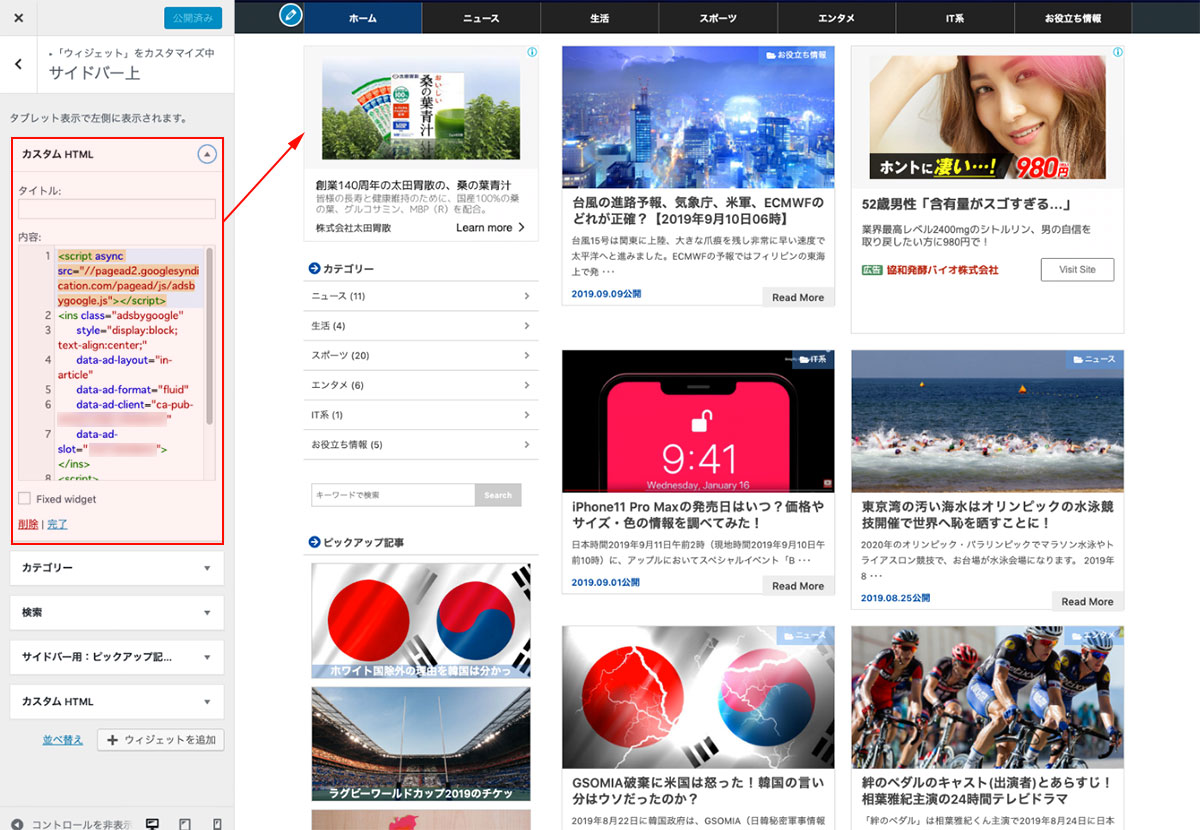The width and height of the screenshot is (1200, 830).
Task: Click the 完了 link to finish editing
Action: [57, 524]
